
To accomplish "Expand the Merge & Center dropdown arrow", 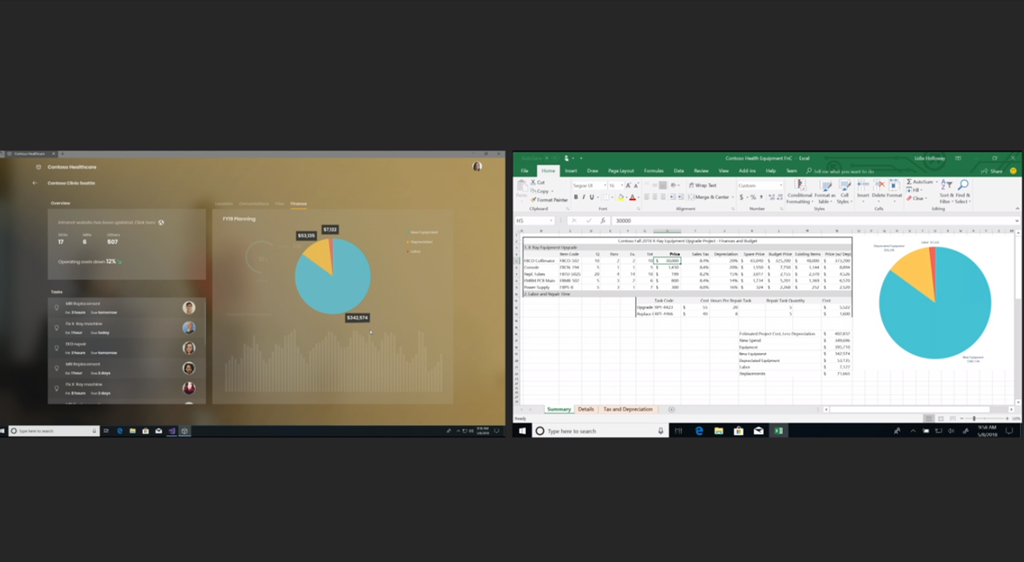I will (x=733, y=197).
